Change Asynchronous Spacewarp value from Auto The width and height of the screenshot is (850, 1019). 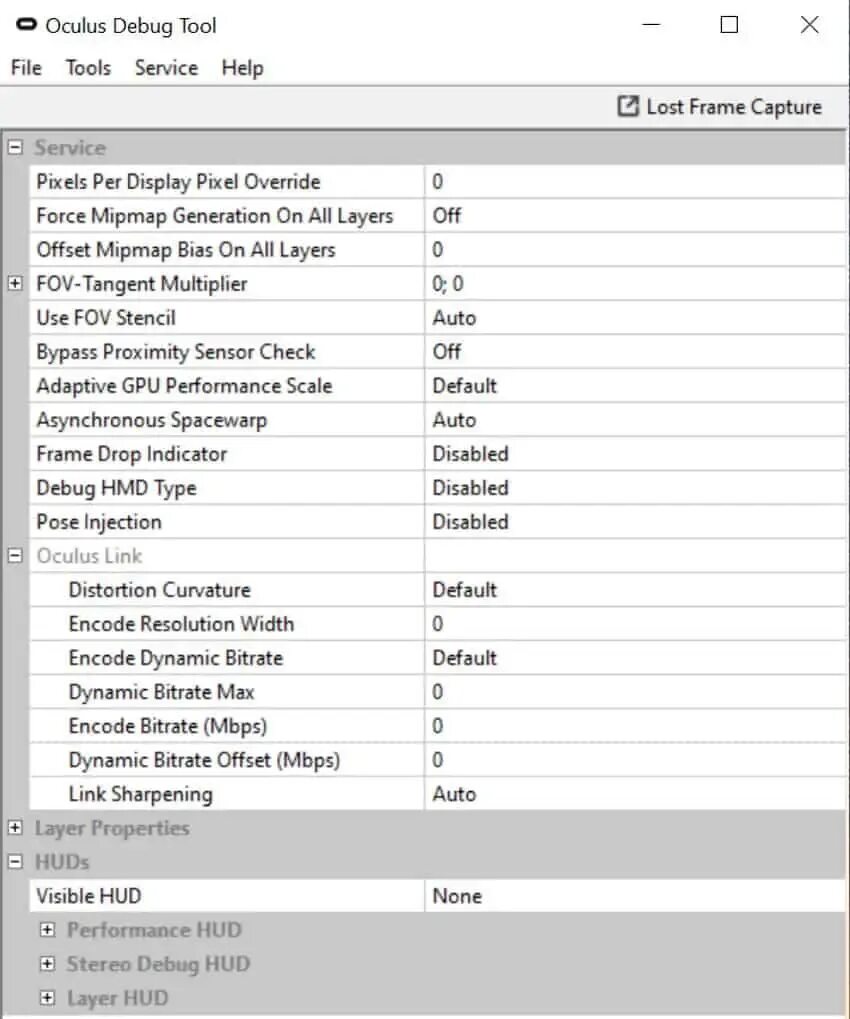pyautogui.click(x=635, y=420)
